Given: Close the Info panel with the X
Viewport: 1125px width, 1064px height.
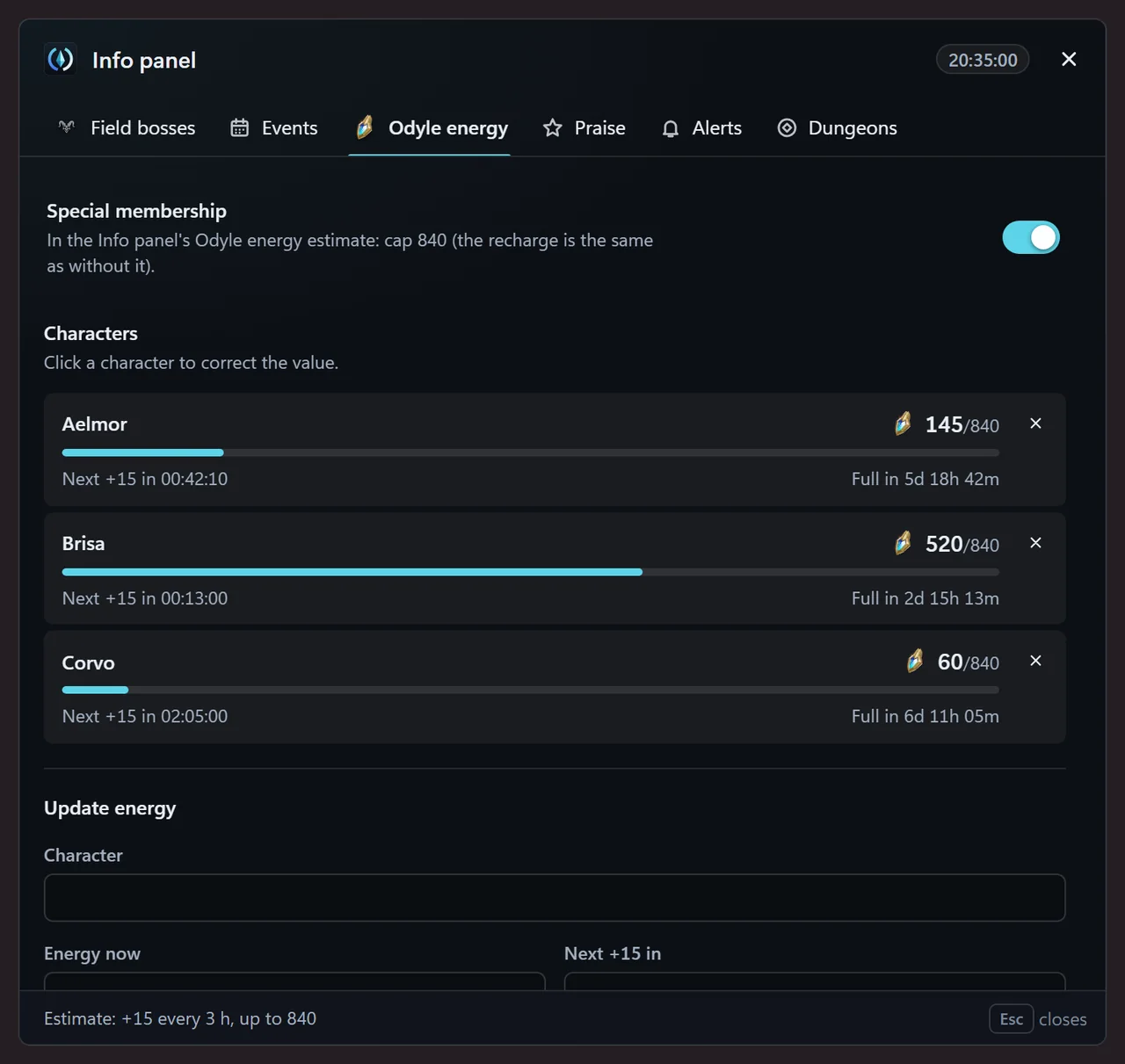Looking at the screenshot, I should [1069, 59].
